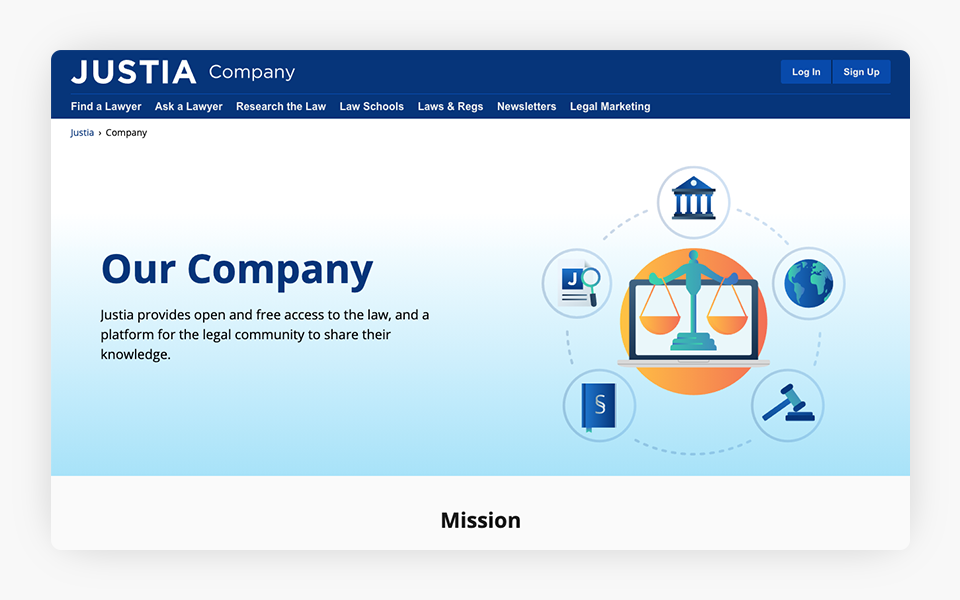Image resolution: width=960 pixels, height=600 pixels.
Task: Click the courthouse building icon
Action: click(693, 201)
